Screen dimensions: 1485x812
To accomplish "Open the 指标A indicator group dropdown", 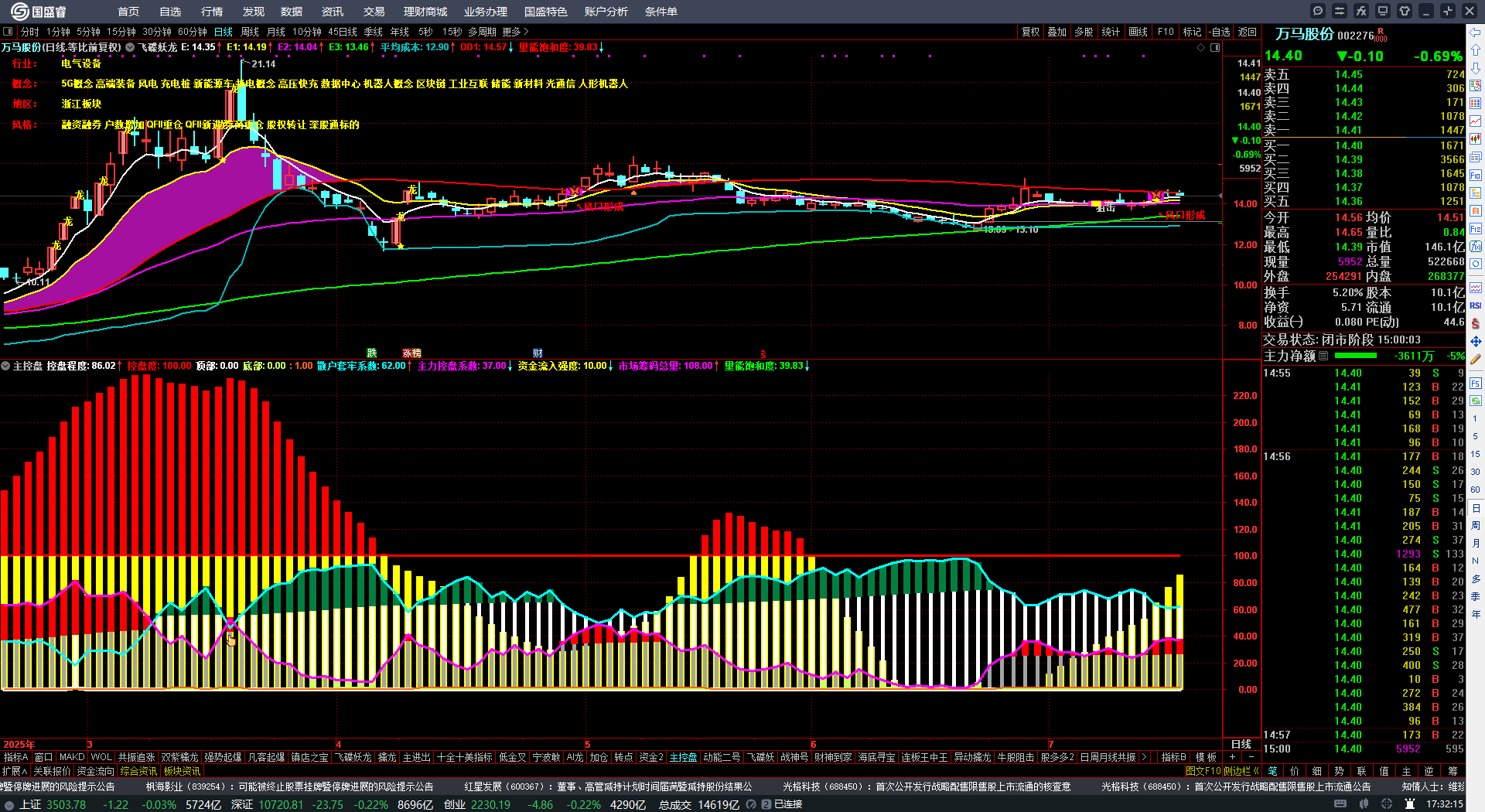I will coord(16,757).
